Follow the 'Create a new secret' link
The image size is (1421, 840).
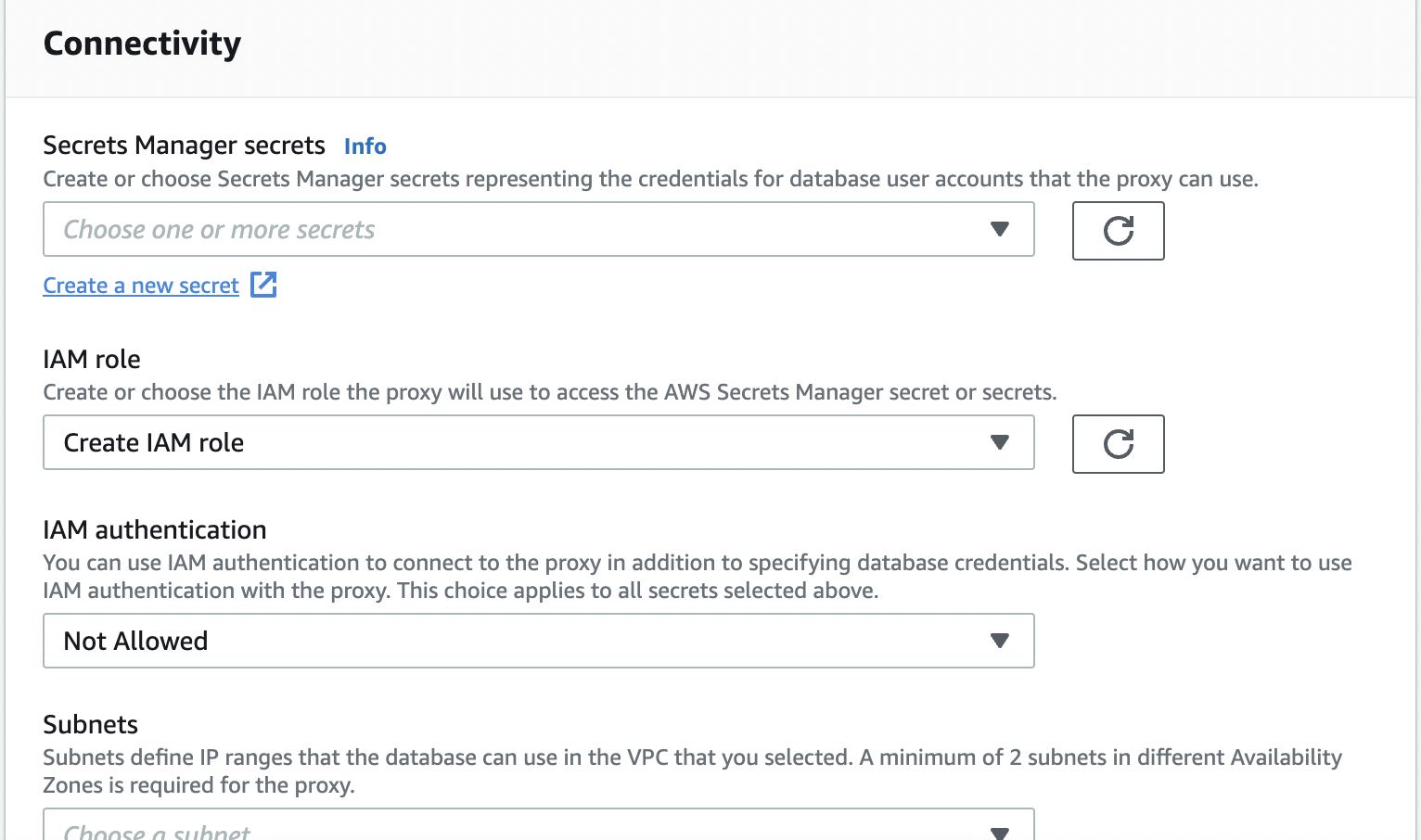point(141,286)
